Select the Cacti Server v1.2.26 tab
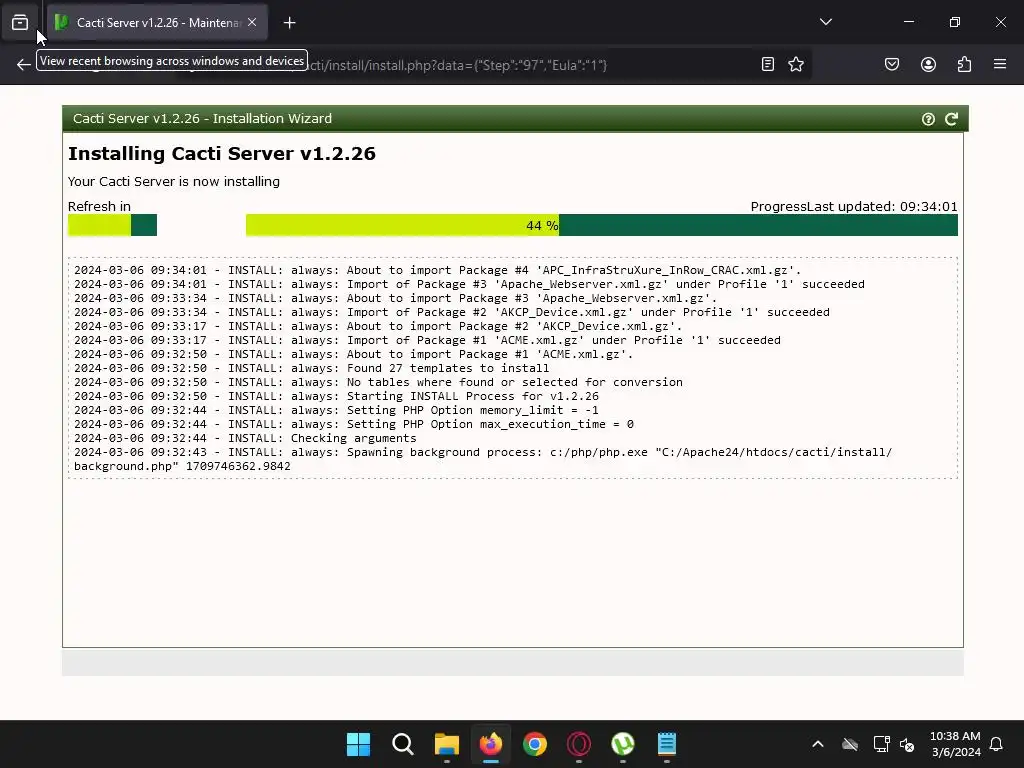This screenshot has width=1024, height=768. click(x=157, y=22)
